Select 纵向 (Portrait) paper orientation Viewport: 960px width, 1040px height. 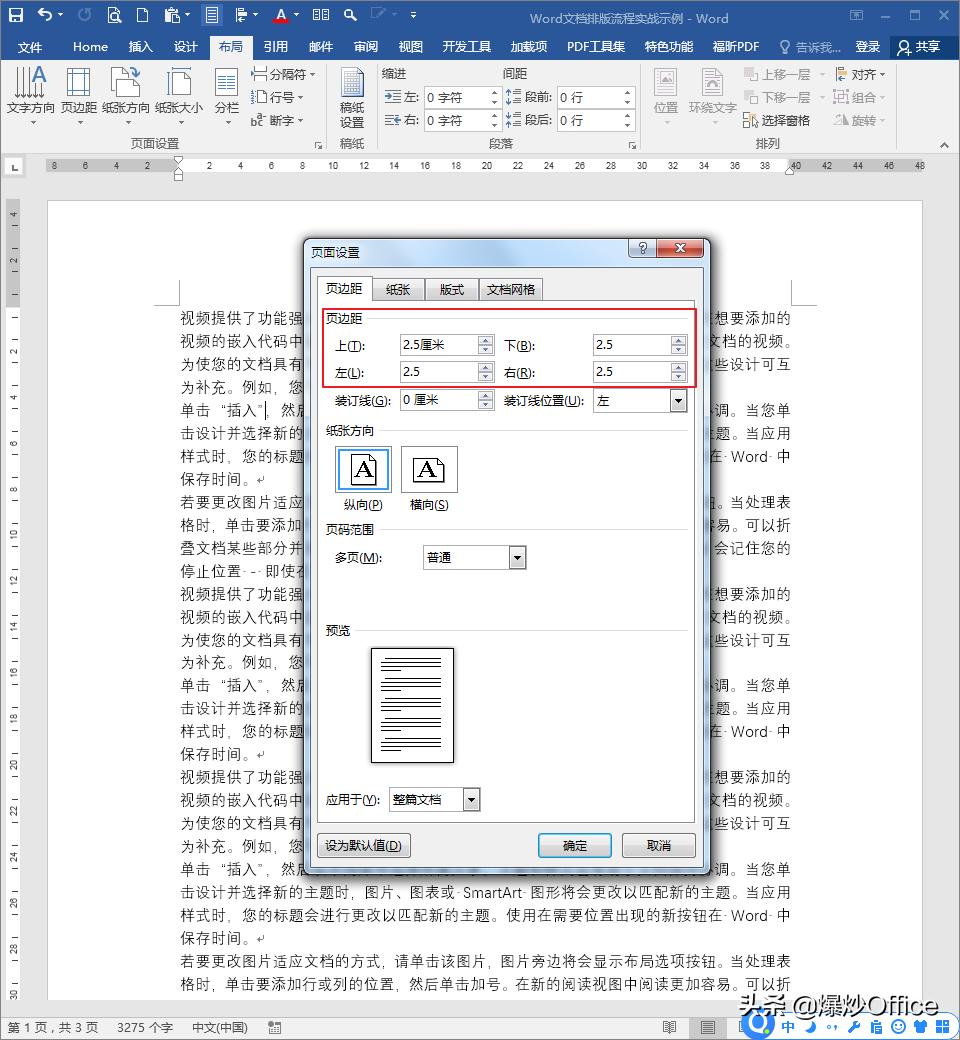tap(362, 469)
